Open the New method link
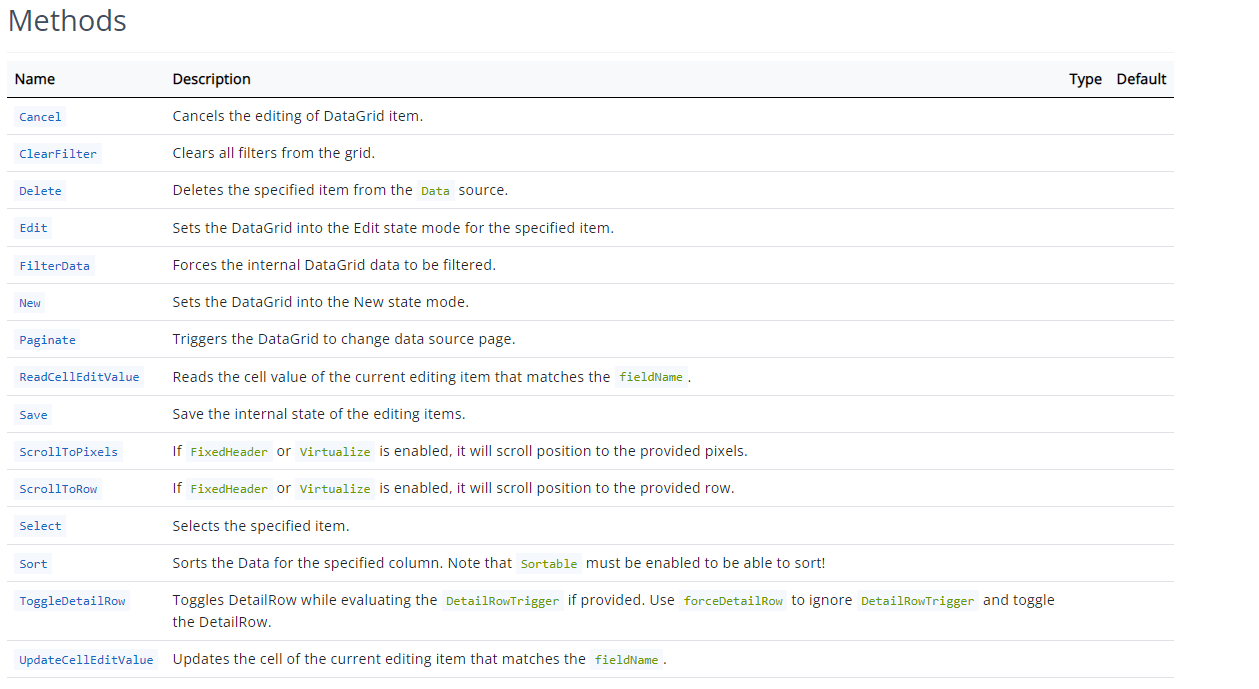This screenshot has height=689, width=1259. pos(29,302)
